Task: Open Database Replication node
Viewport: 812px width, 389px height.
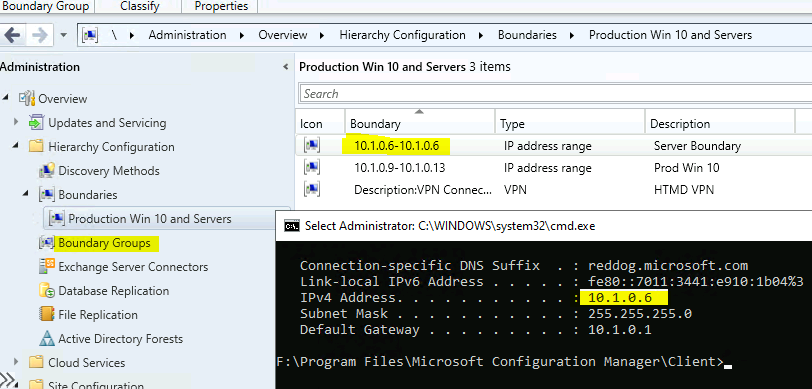Action: [x=113, y=291]
